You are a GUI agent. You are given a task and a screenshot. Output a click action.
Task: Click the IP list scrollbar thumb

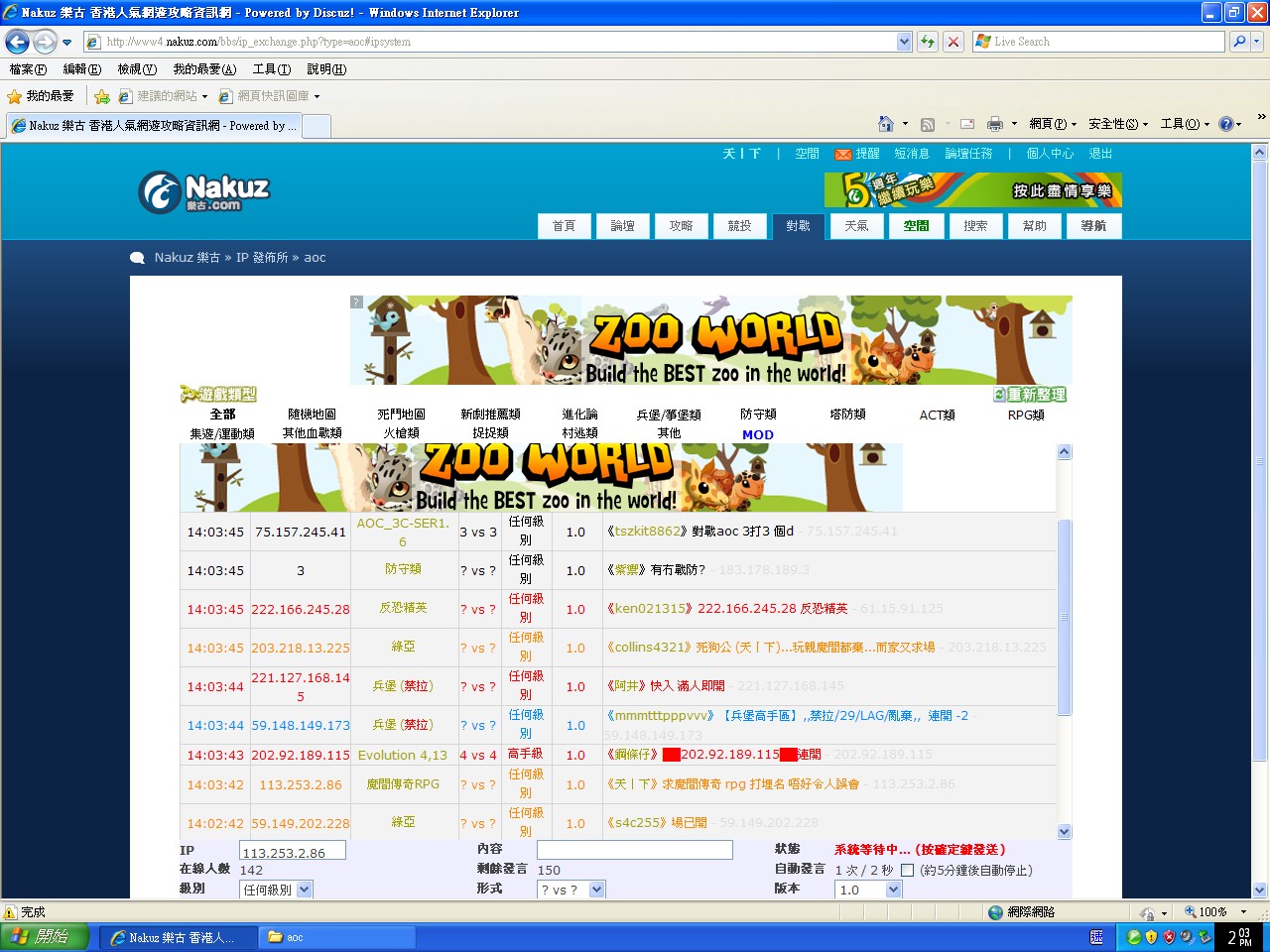click(1065, 617)
